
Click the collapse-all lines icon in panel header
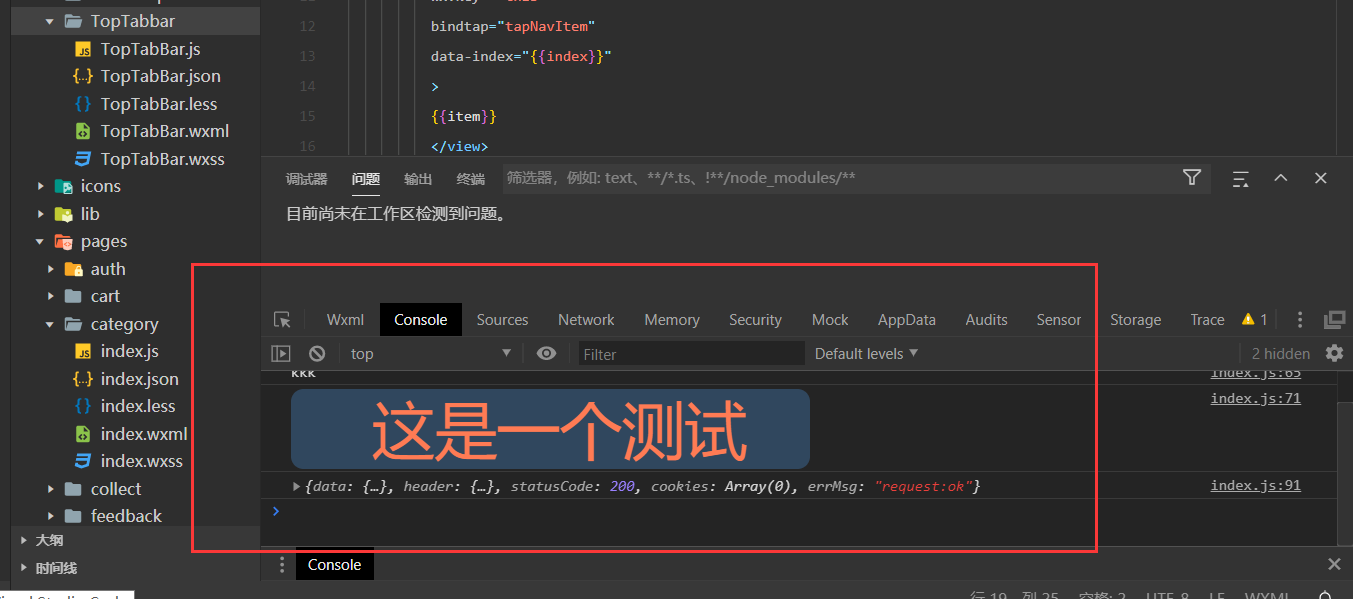1241,179
